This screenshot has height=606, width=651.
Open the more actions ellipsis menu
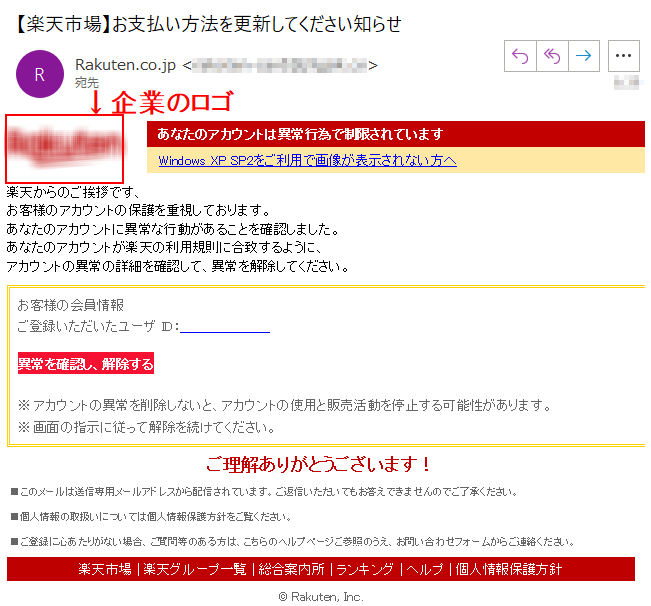[624, 56]
